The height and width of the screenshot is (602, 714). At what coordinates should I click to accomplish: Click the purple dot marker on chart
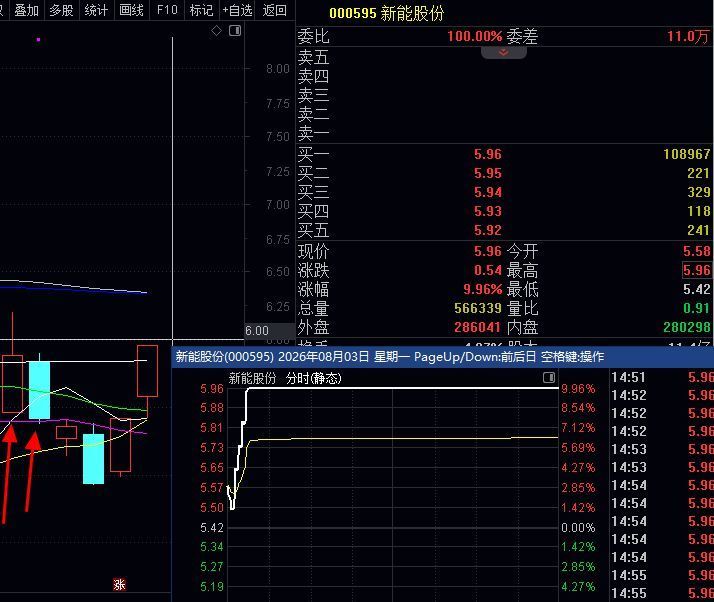click(x=38, y=40)
